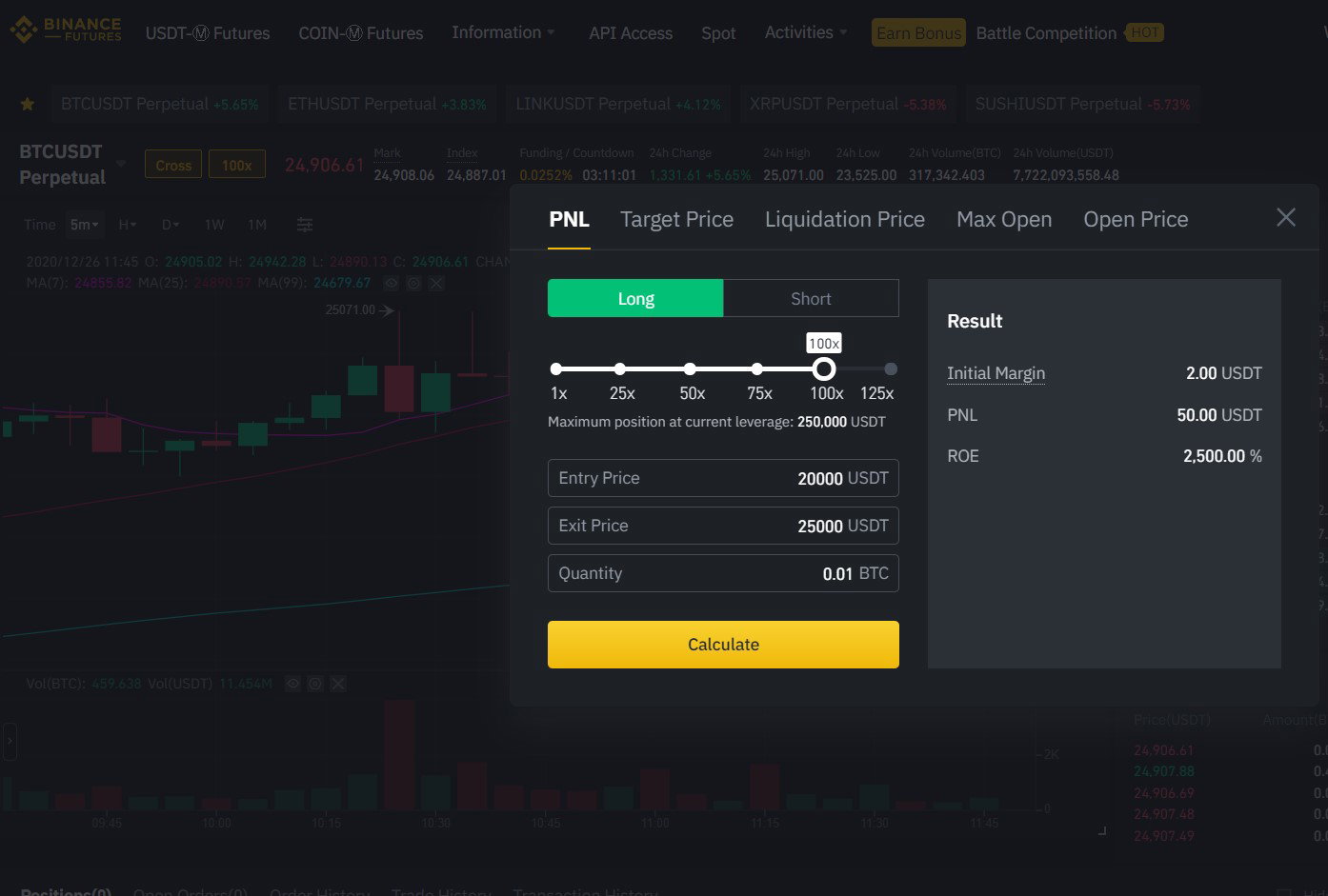Screen dimensions: 1328x896
Task: Open COIN-M Futures page
Action: 361,33
